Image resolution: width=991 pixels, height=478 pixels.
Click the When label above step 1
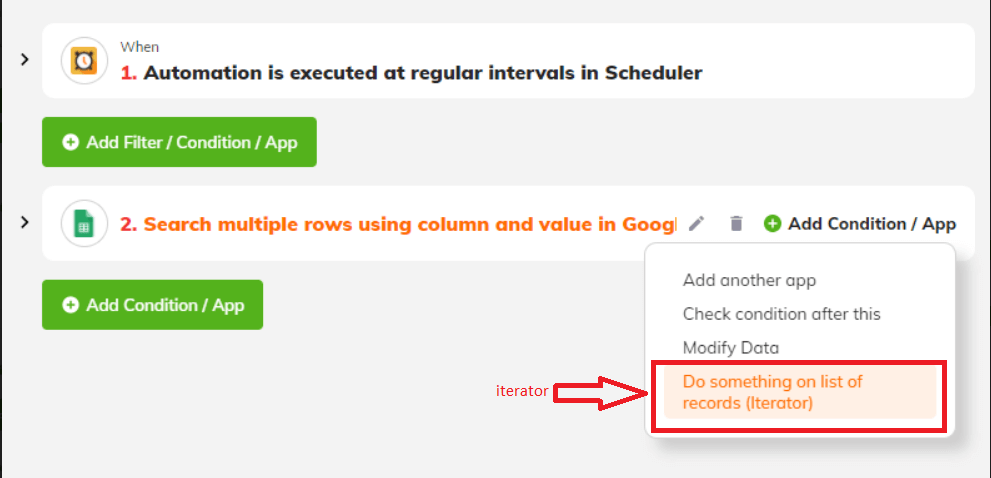(140, 47)
